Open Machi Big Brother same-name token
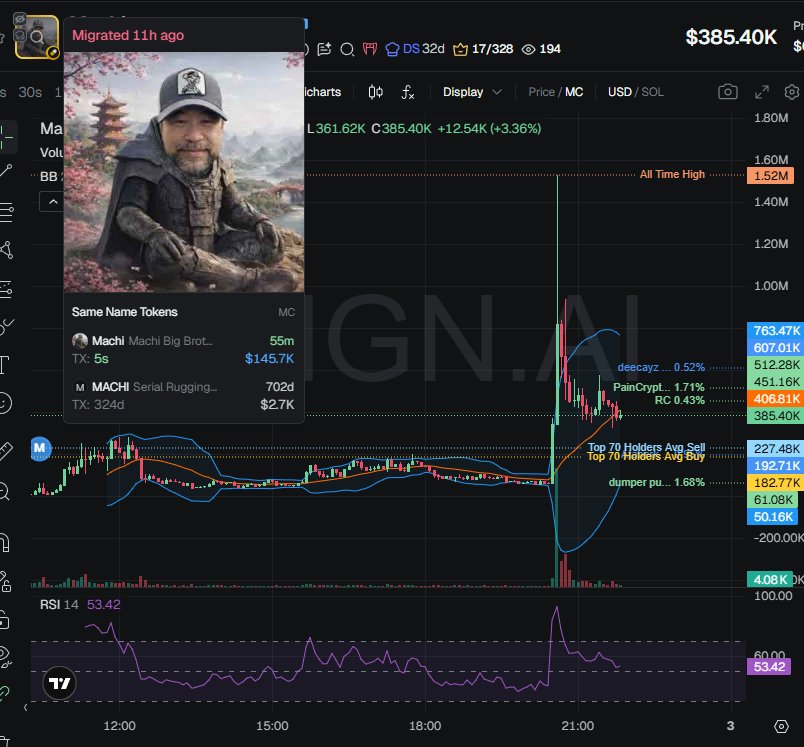This screenshot has height=747, width=804. (184, 350)
